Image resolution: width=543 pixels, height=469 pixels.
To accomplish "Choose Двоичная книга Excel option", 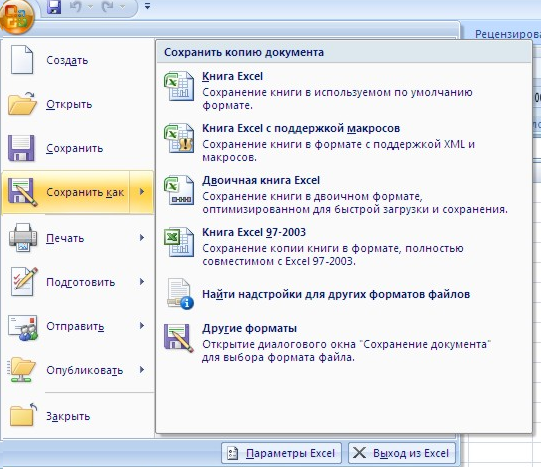I will 344,194.
